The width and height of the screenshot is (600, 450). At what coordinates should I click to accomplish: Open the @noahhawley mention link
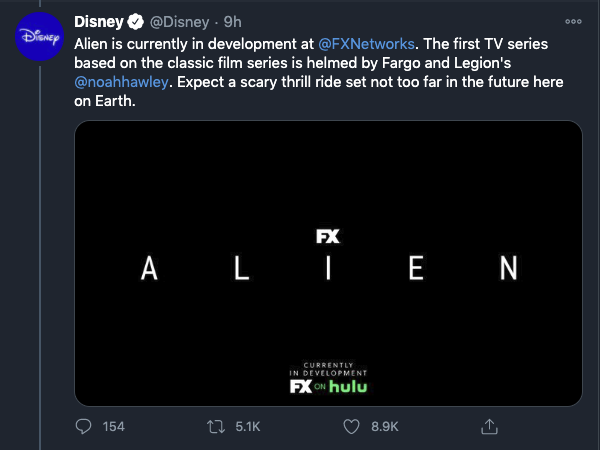tap(121, 82)
